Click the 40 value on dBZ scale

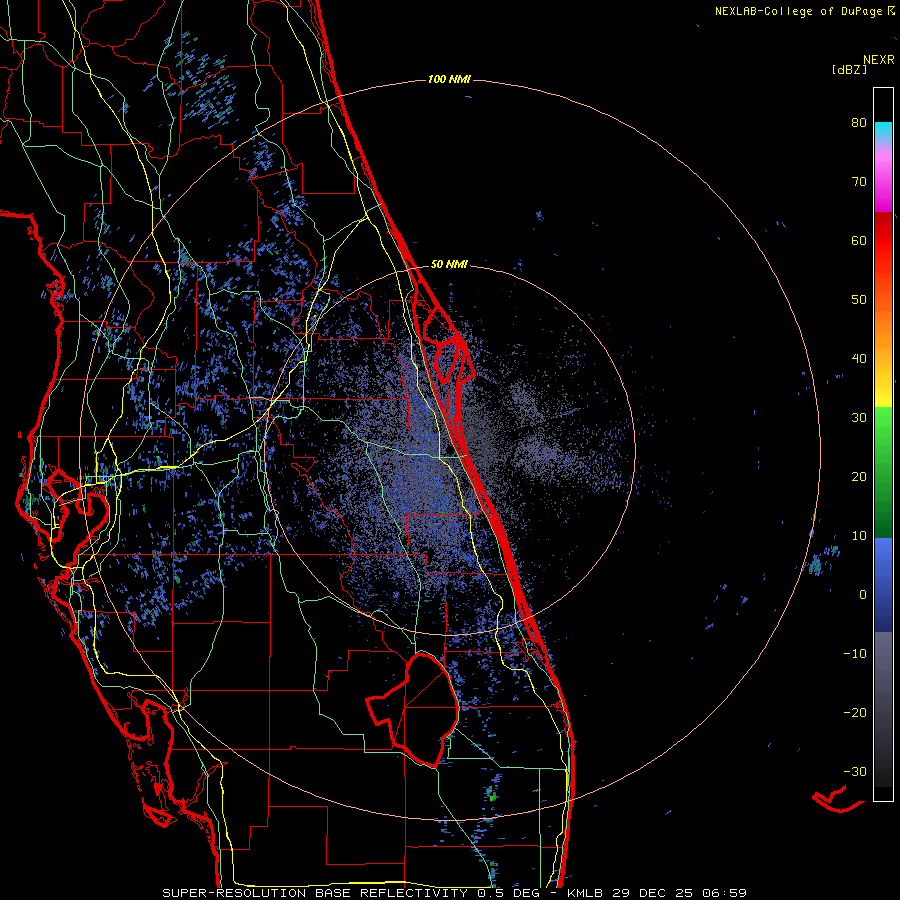point(859,359)
